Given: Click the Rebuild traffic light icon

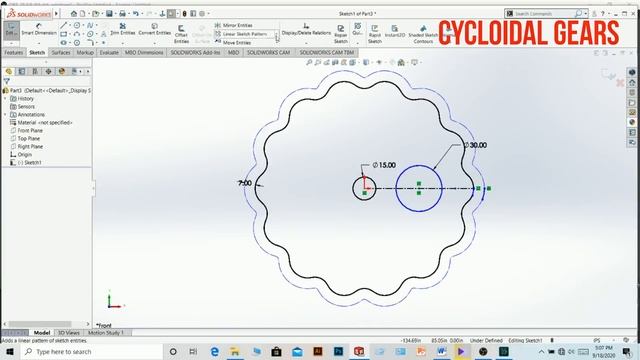Looking at the screenshot, I should (x=184, y=13).
